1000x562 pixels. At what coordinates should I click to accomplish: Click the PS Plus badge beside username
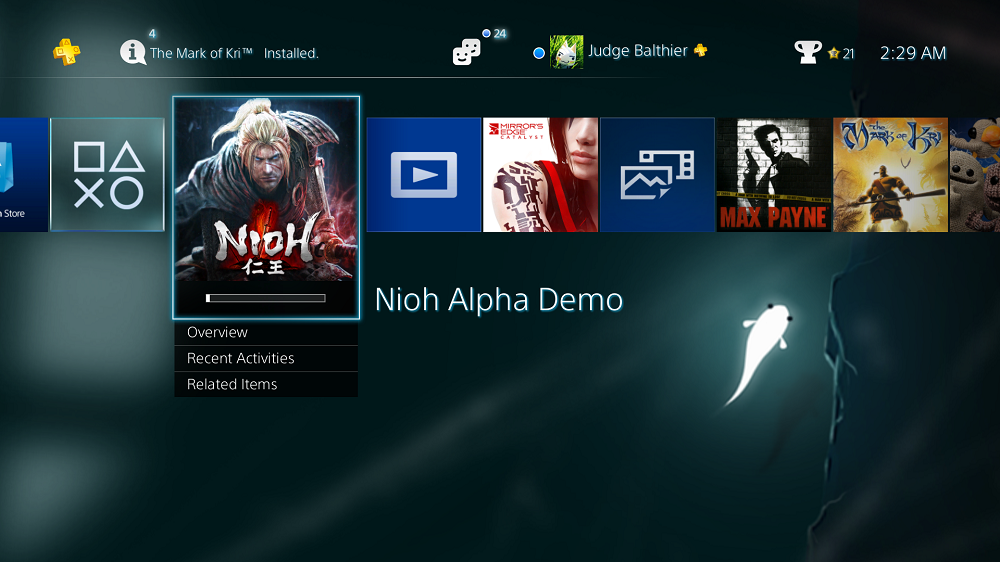(x=700, y=50)
